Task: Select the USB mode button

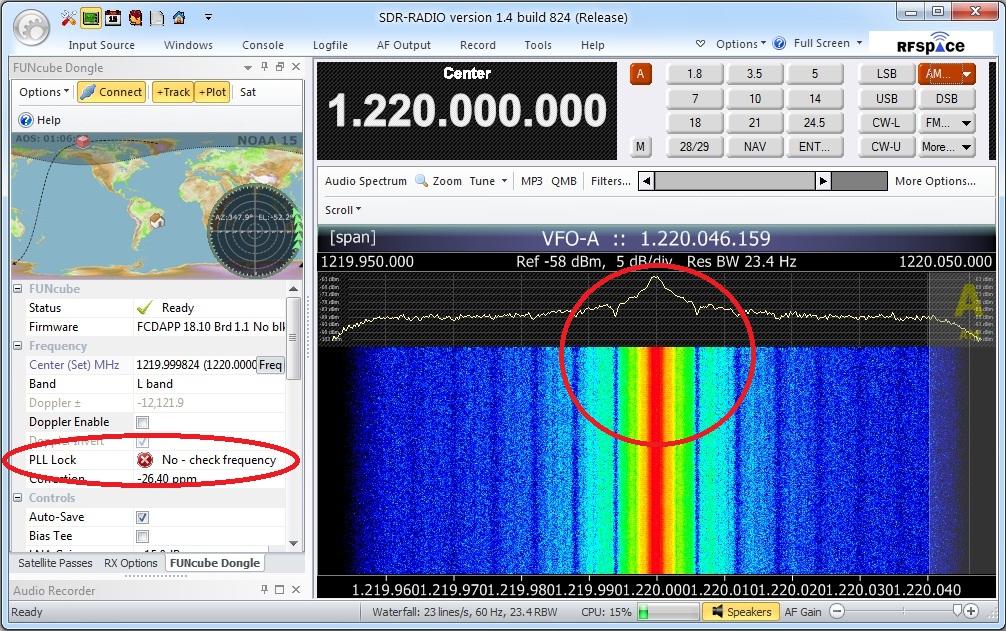Action: click(x=886, y=99)
